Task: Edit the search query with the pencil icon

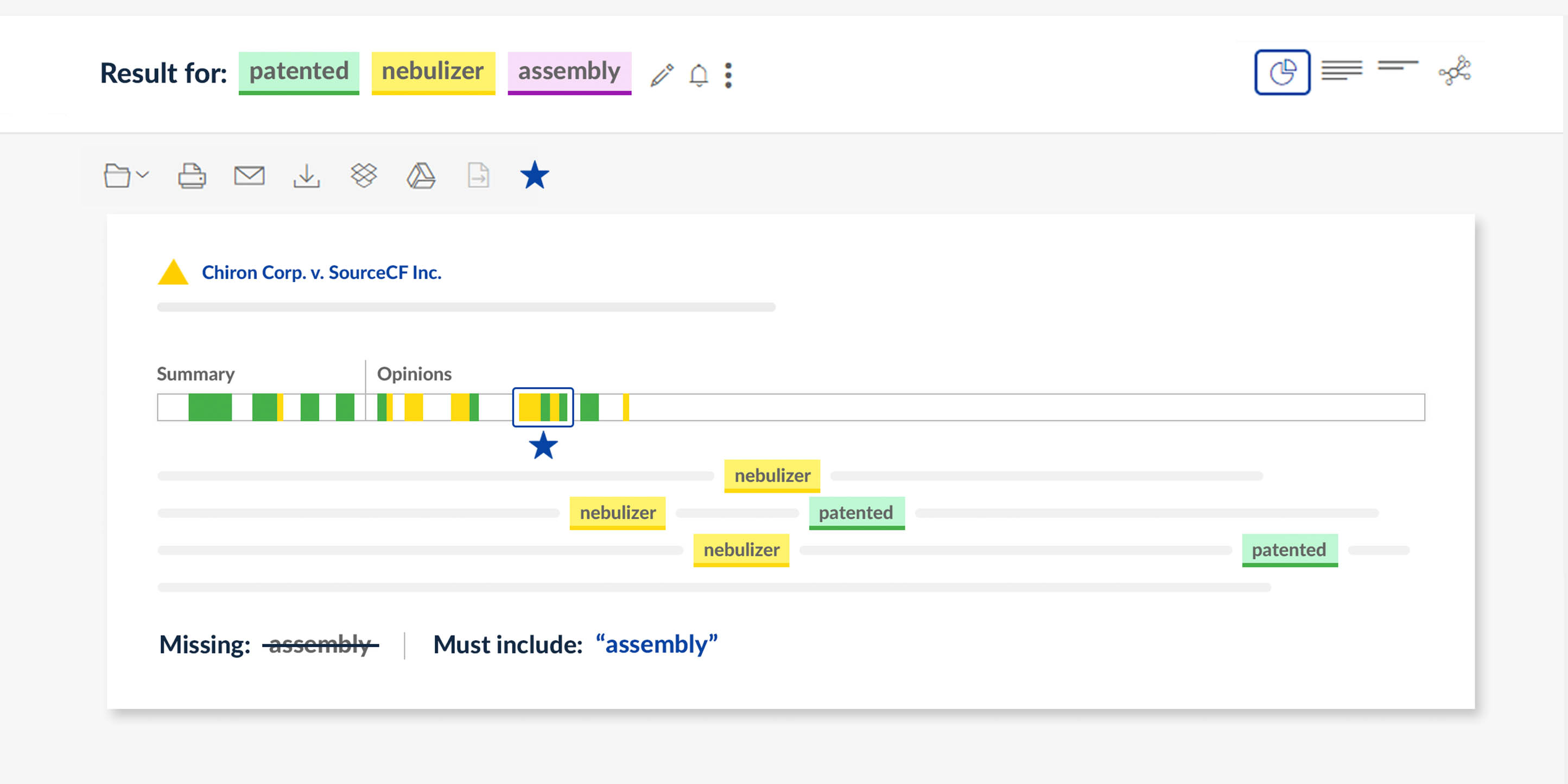Action: (663, 74)
